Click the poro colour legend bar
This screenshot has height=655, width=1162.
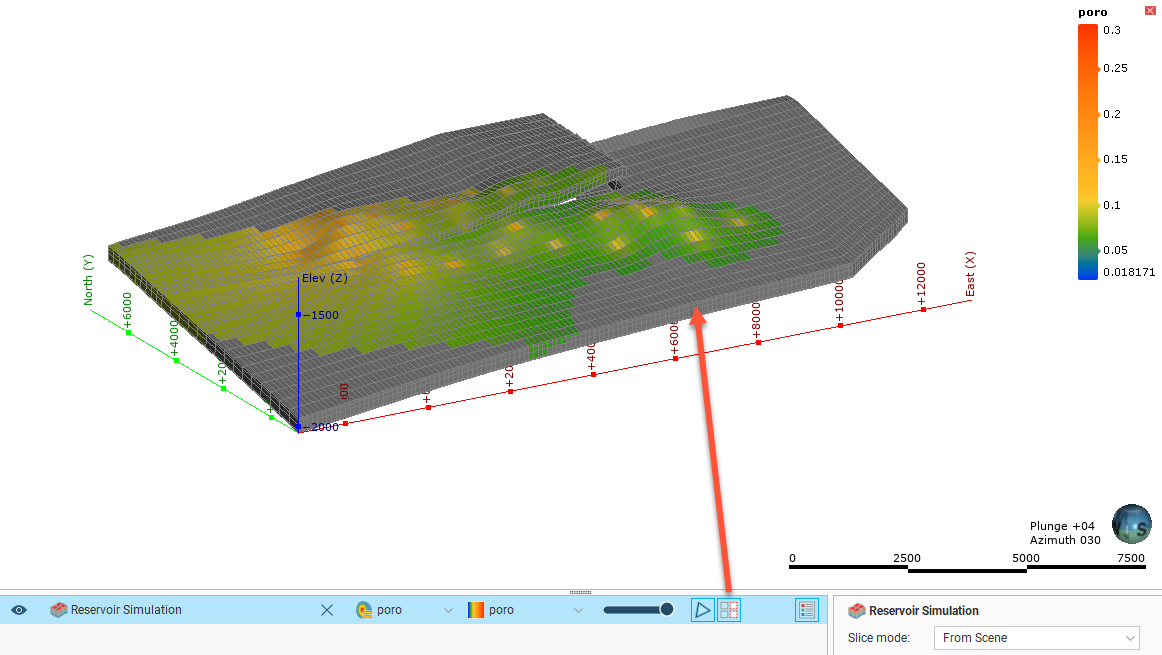(x=1087, y=150)
